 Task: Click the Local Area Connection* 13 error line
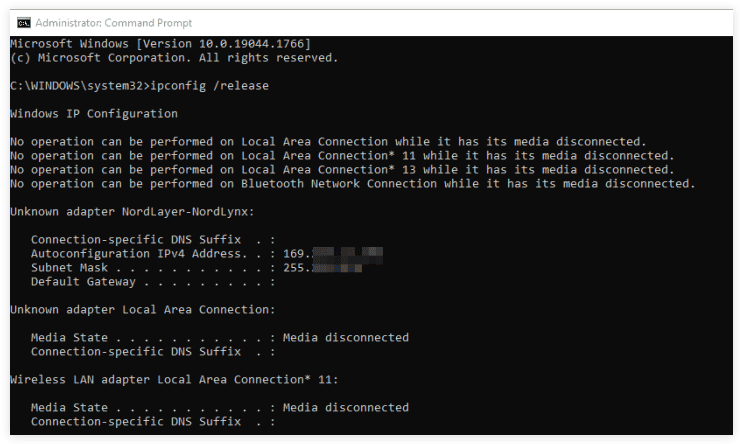(342, 170)
